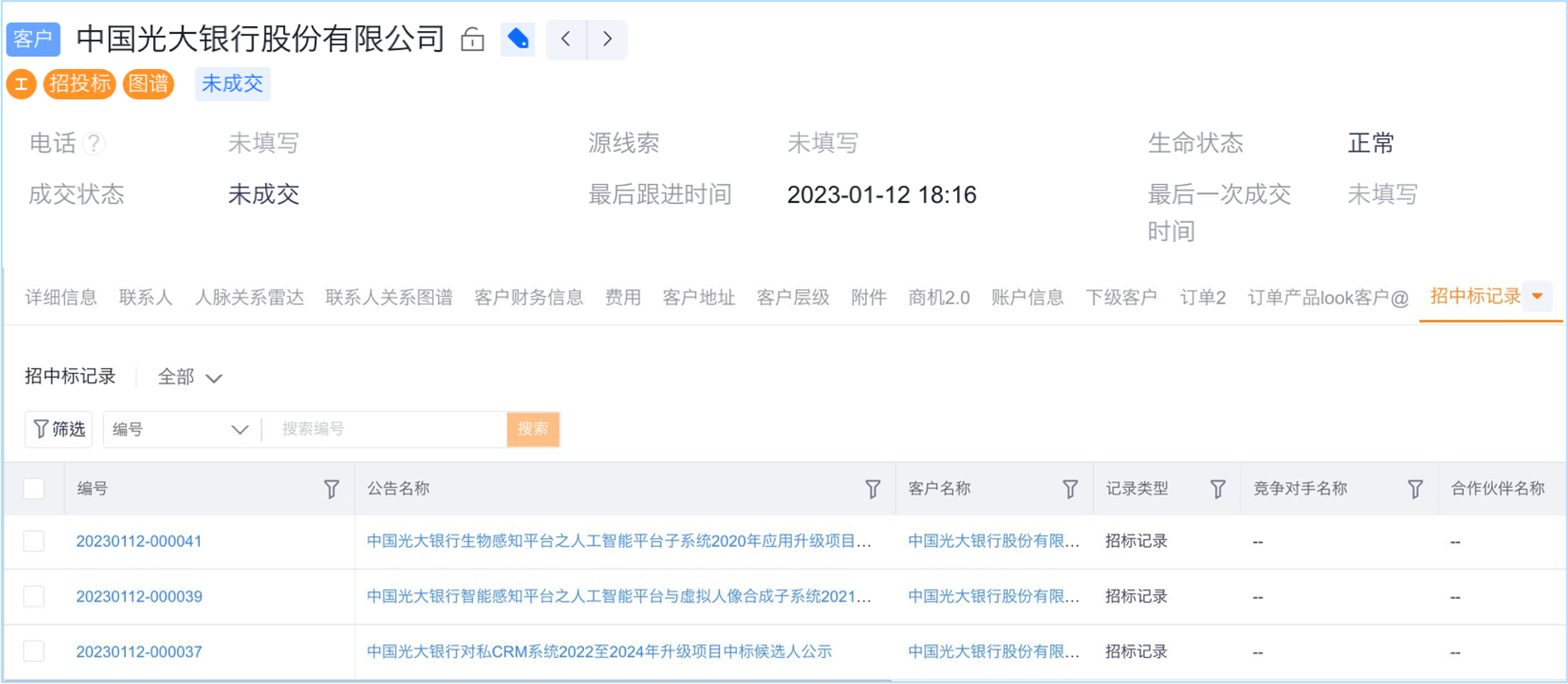Select the header checkbox for all rows

pyautogui.click(x=34, y=489)
